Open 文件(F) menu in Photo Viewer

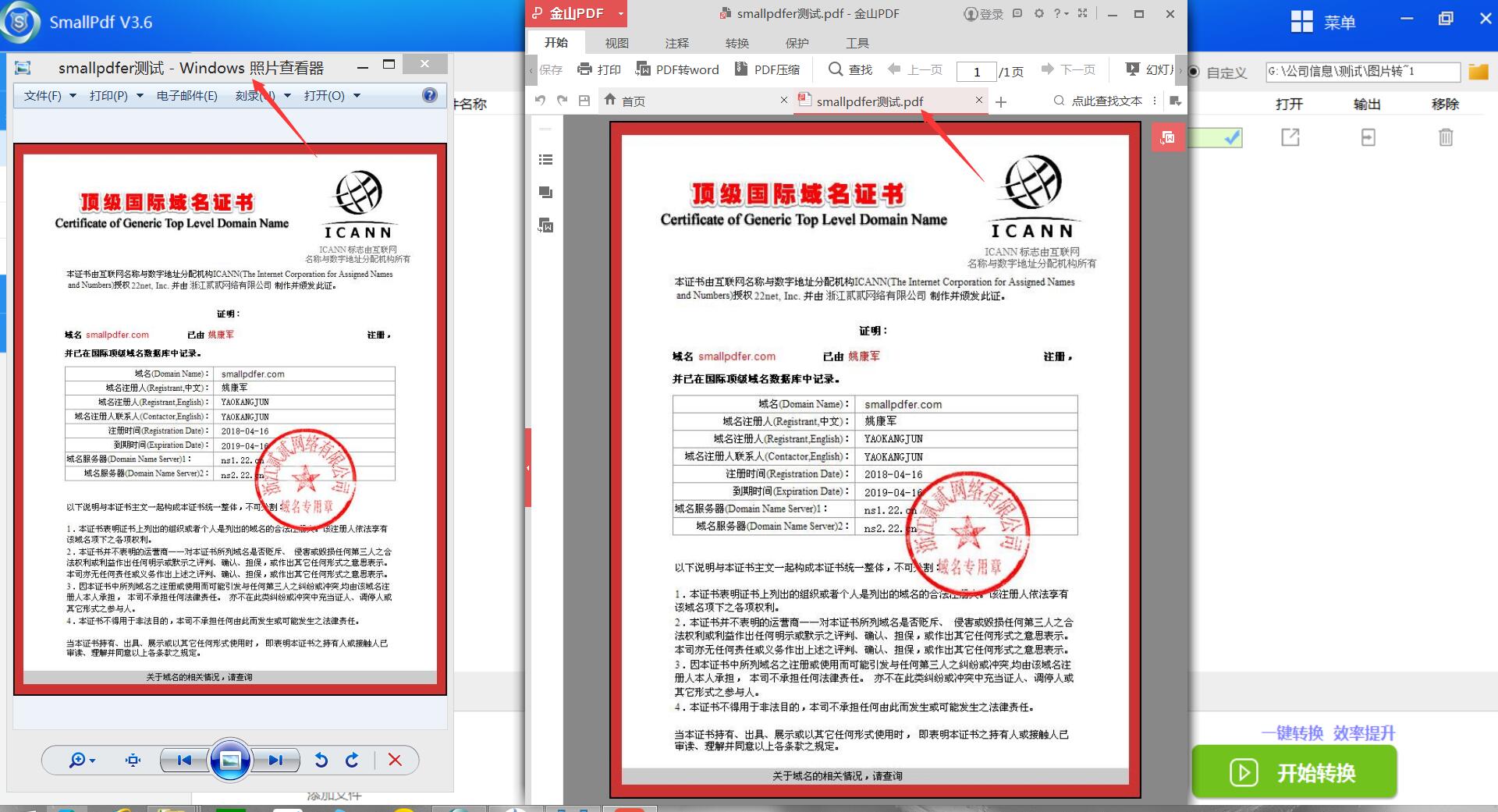coord(50,96)
